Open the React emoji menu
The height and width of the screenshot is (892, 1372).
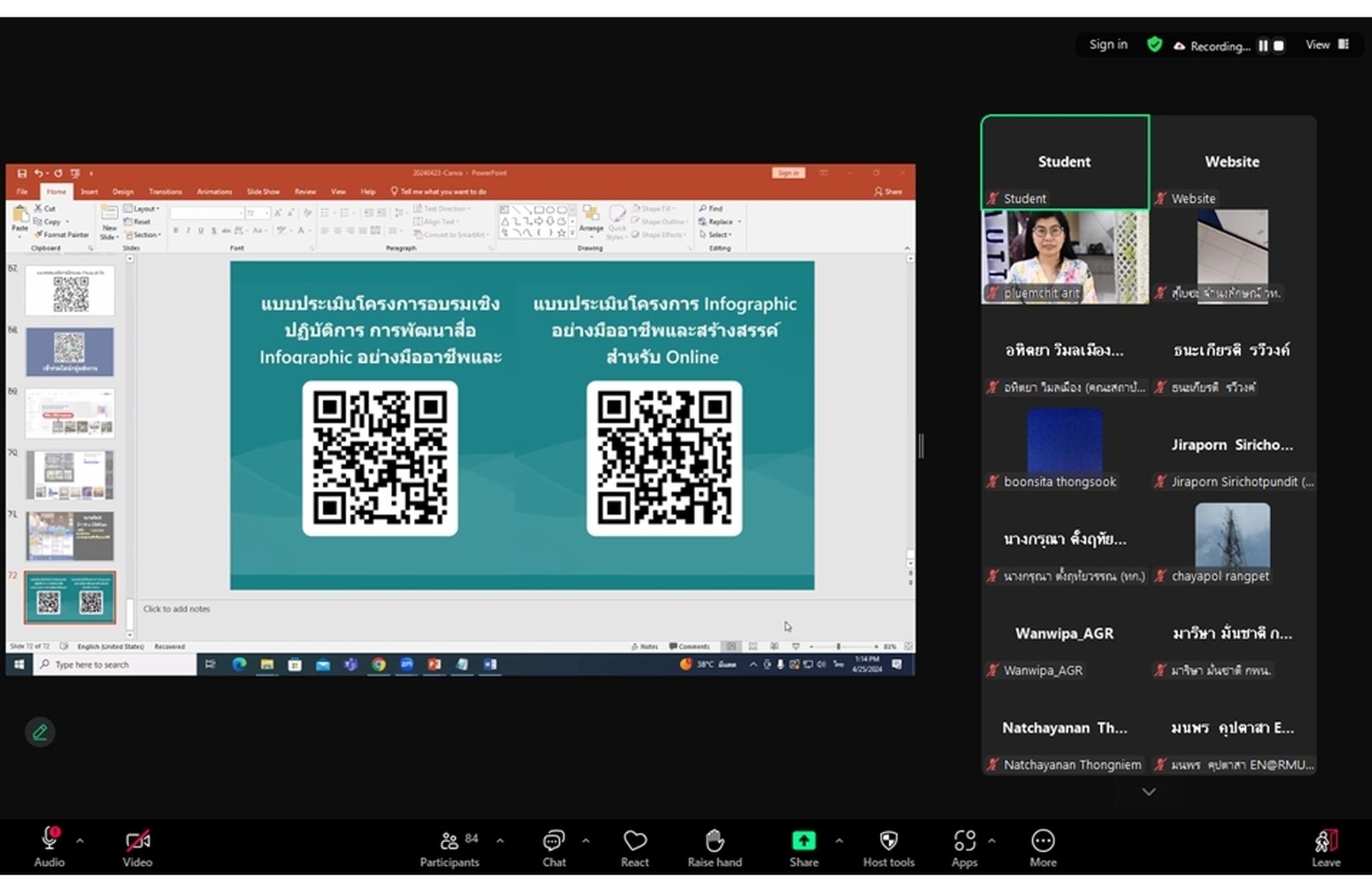[x=634, y=848]
